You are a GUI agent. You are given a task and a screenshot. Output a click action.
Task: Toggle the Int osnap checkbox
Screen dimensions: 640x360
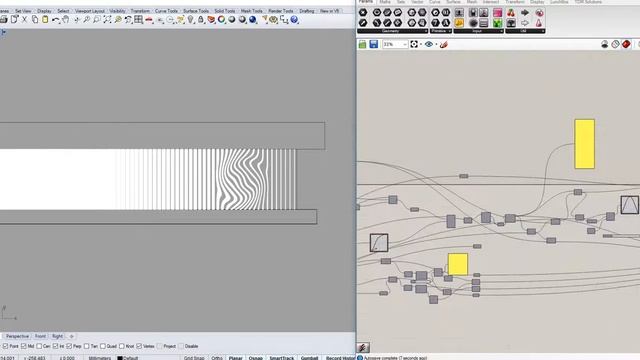pyautogui.click(x=55, y=346)
